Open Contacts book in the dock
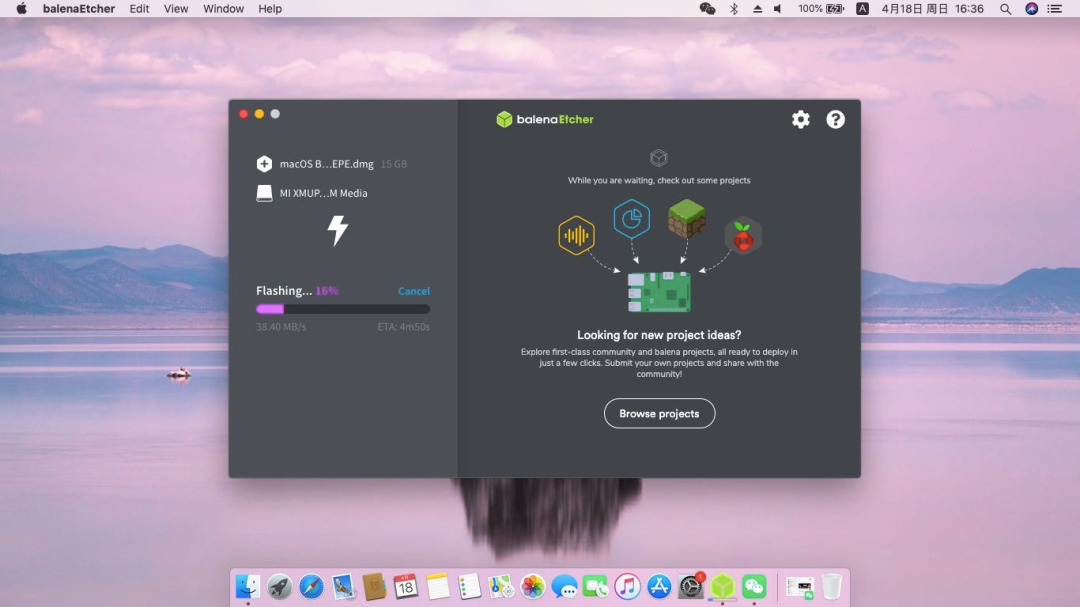Screen dimensions: 1080x607 [x=374, y=586]
